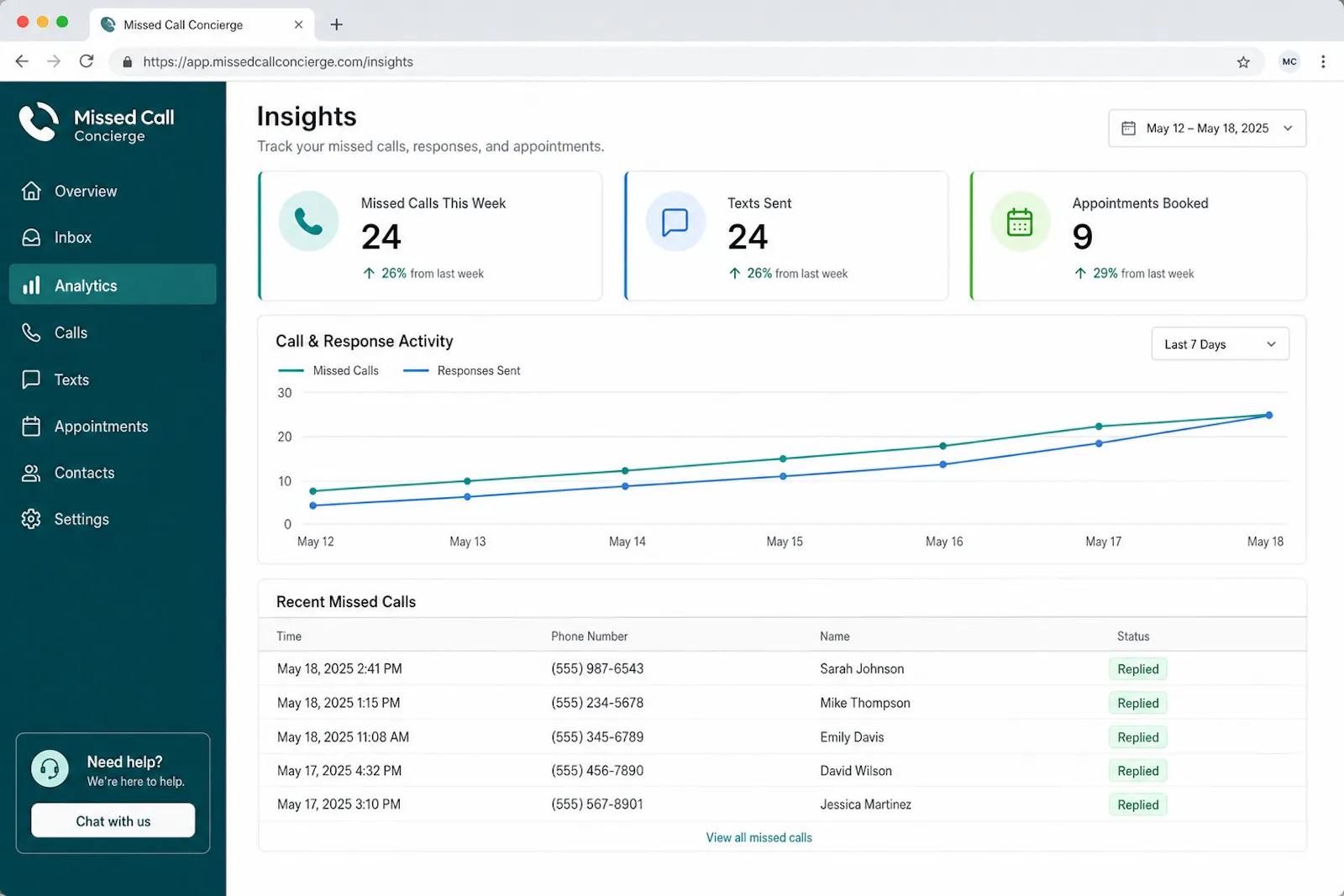Image resolution: width=1344 pixels, height=896 pixels.
Task: Click the headset support icon
Action: 50,768
